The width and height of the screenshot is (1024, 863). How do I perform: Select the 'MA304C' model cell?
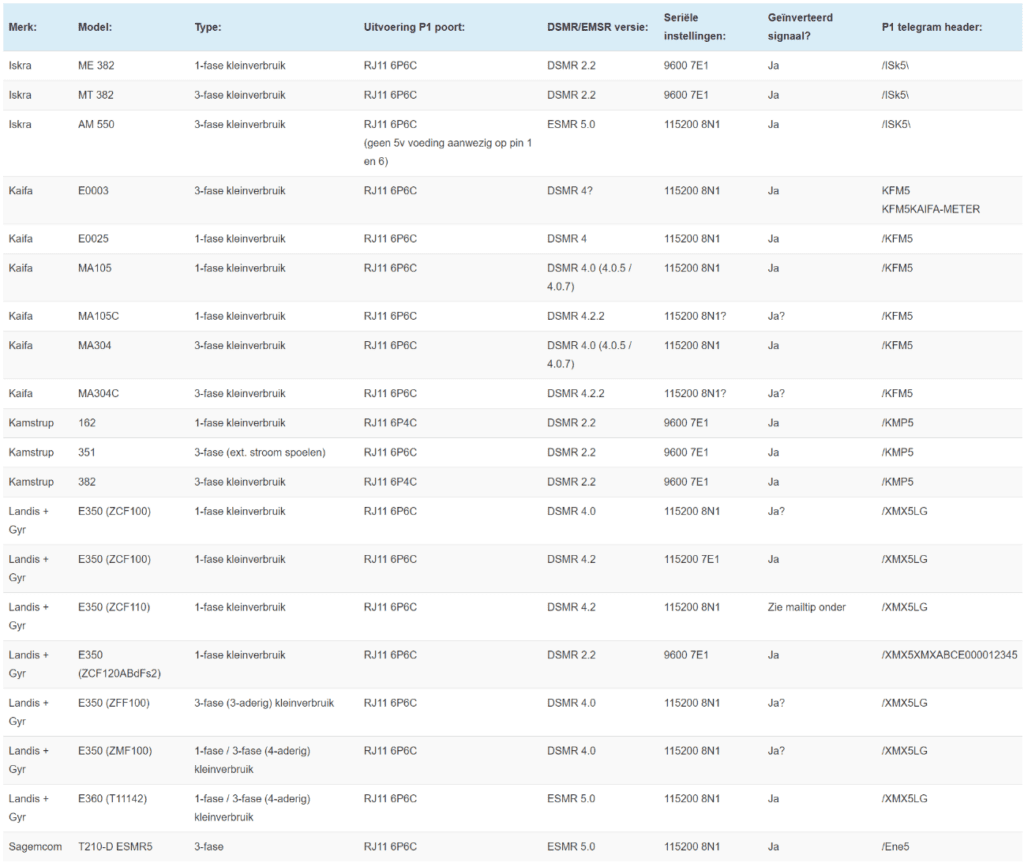[x=99, y=393]
